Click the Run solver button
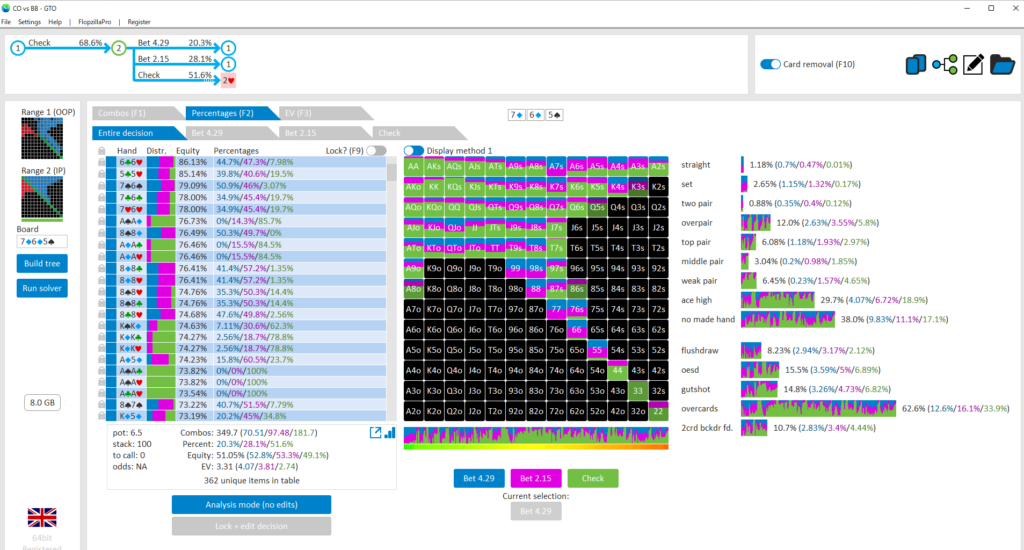 pyautogui.click(x=41, y=288)
